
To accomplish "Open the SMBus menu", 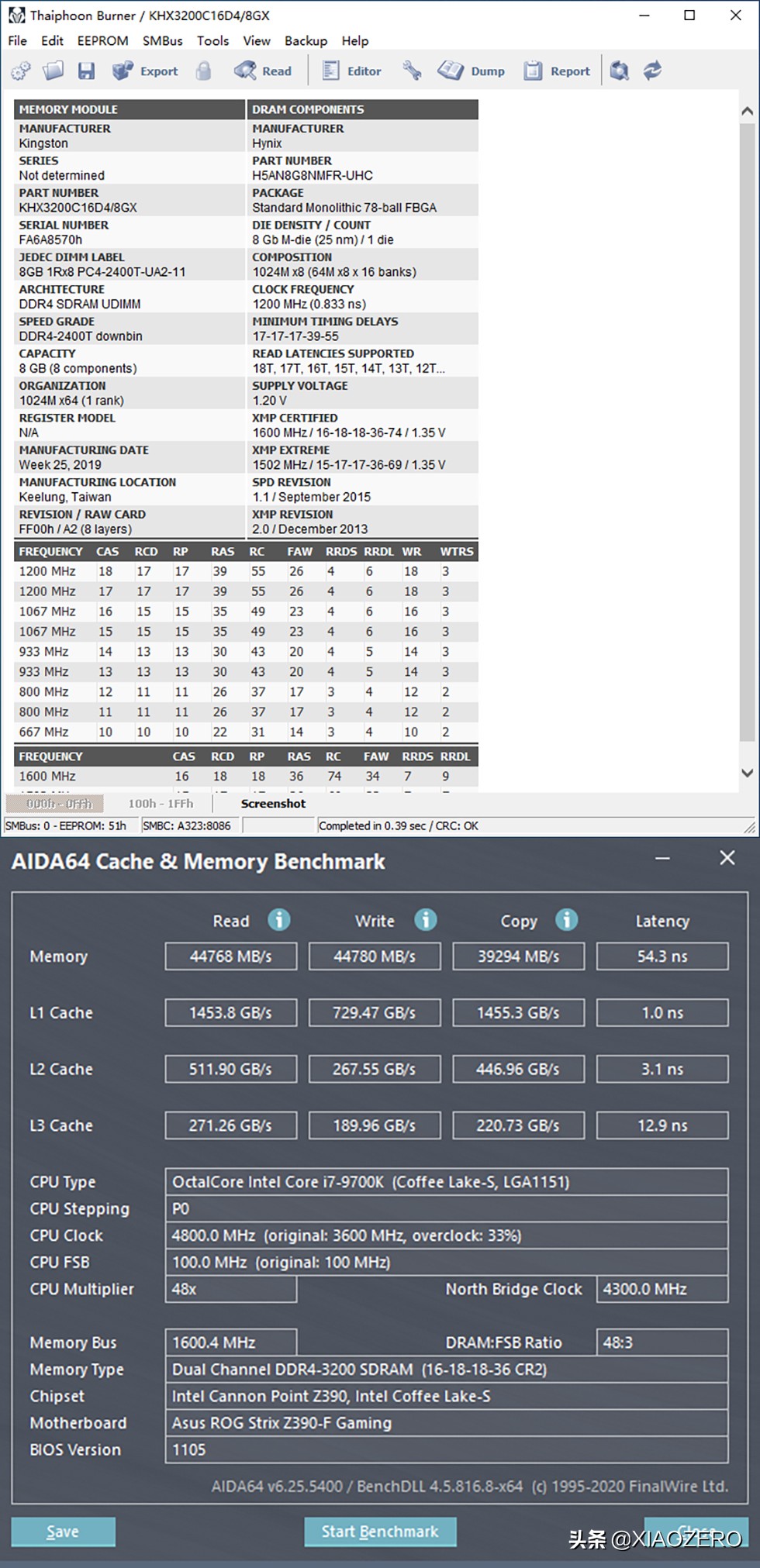I will (x=162, y=41).
